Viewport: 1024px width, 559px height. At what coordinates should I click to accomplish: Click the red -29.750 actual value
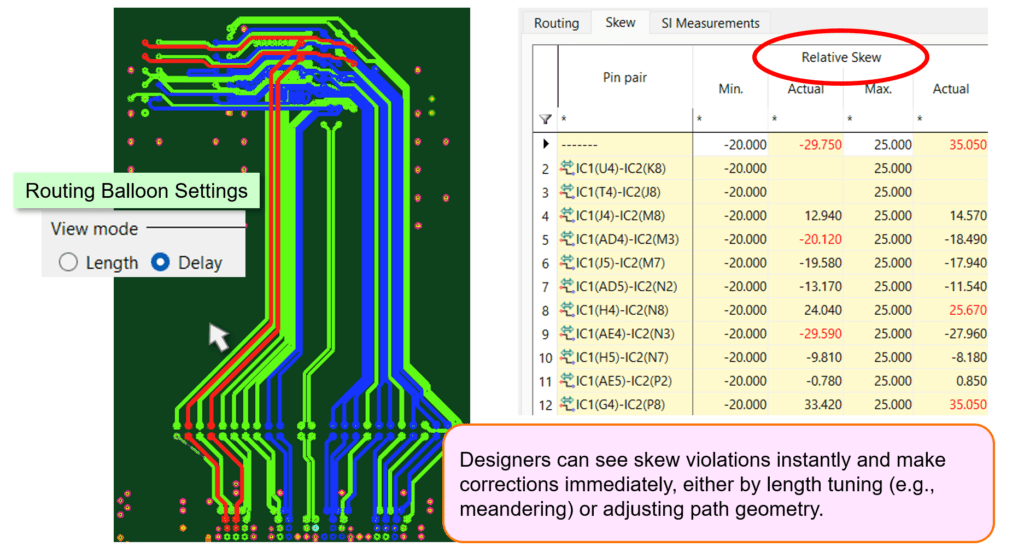[820, 145]
